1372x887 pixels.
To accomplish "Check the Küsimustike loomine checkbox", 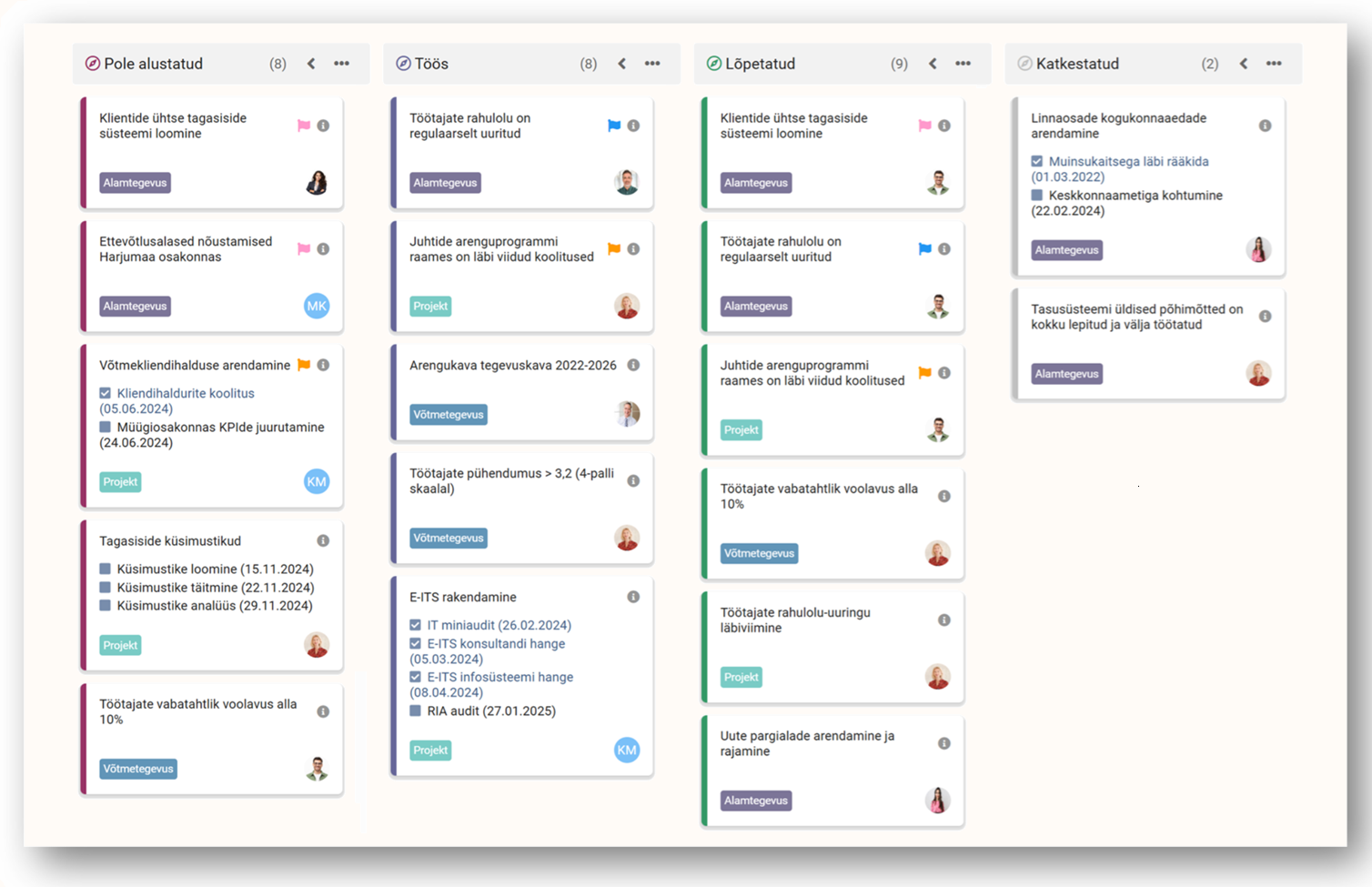I will click(106, 569).
